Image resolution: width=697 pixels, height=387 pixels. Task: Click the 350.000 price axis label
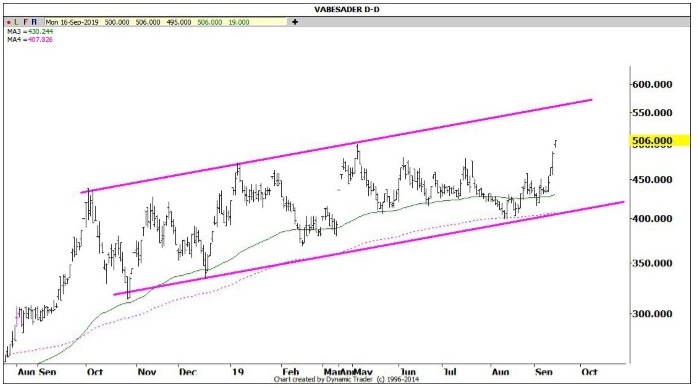652,263
